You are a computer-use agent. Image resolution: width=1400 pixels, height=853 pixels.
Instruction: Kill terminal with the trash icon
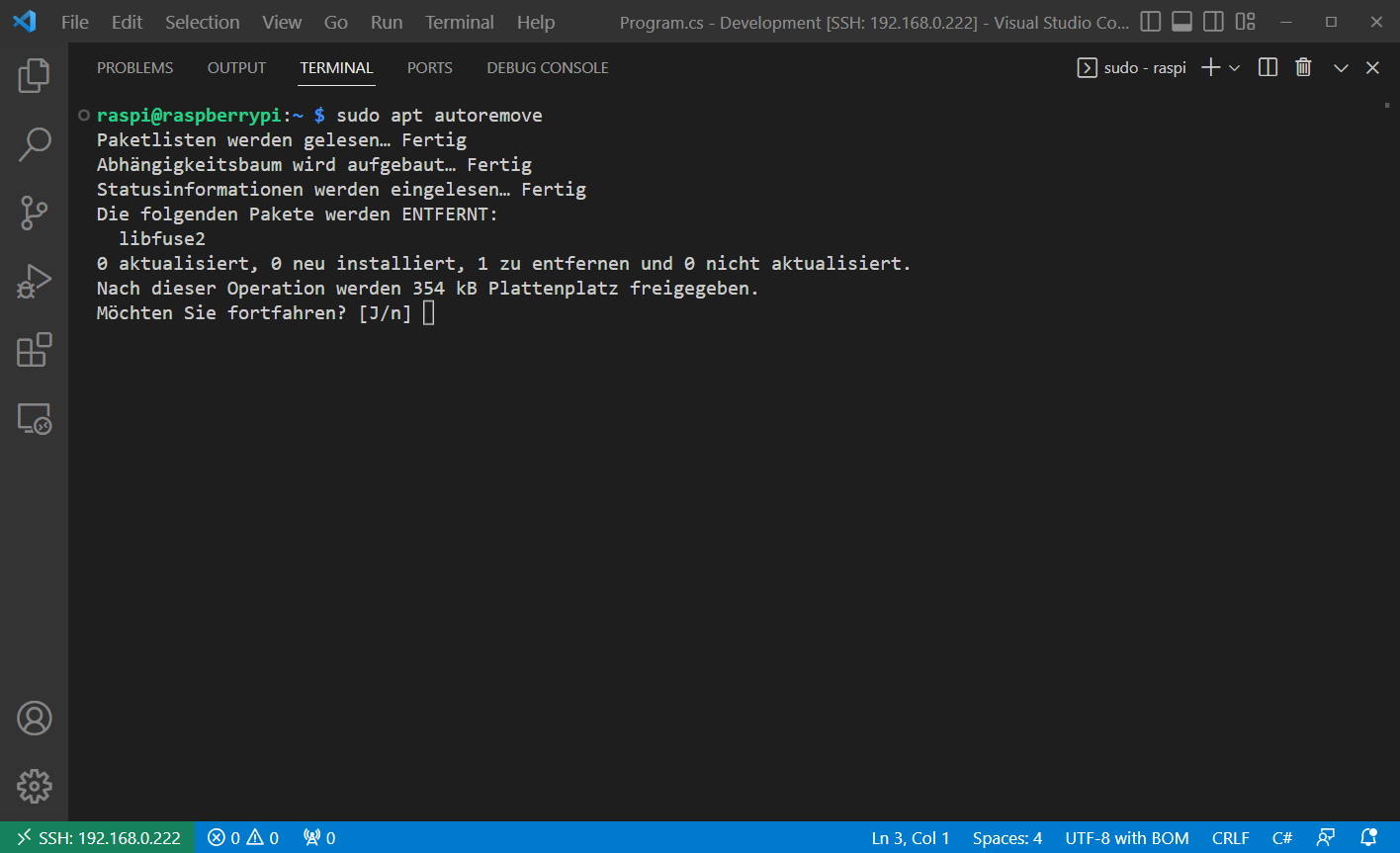click(x=1303, y=67)
